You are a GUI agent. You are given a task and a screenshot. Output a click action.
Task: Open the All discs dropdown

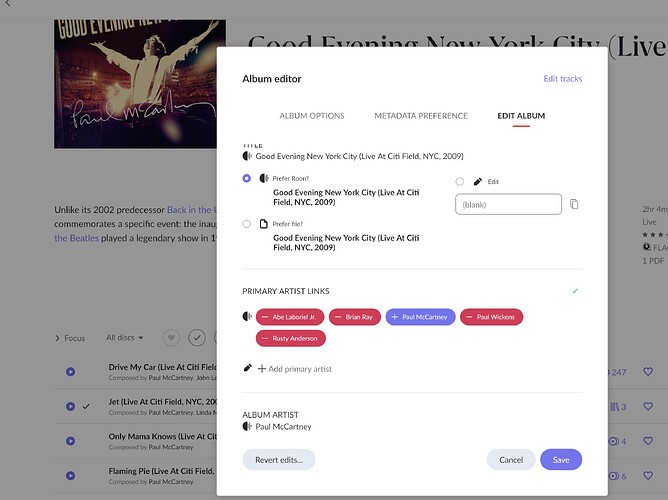coord(124,338)
